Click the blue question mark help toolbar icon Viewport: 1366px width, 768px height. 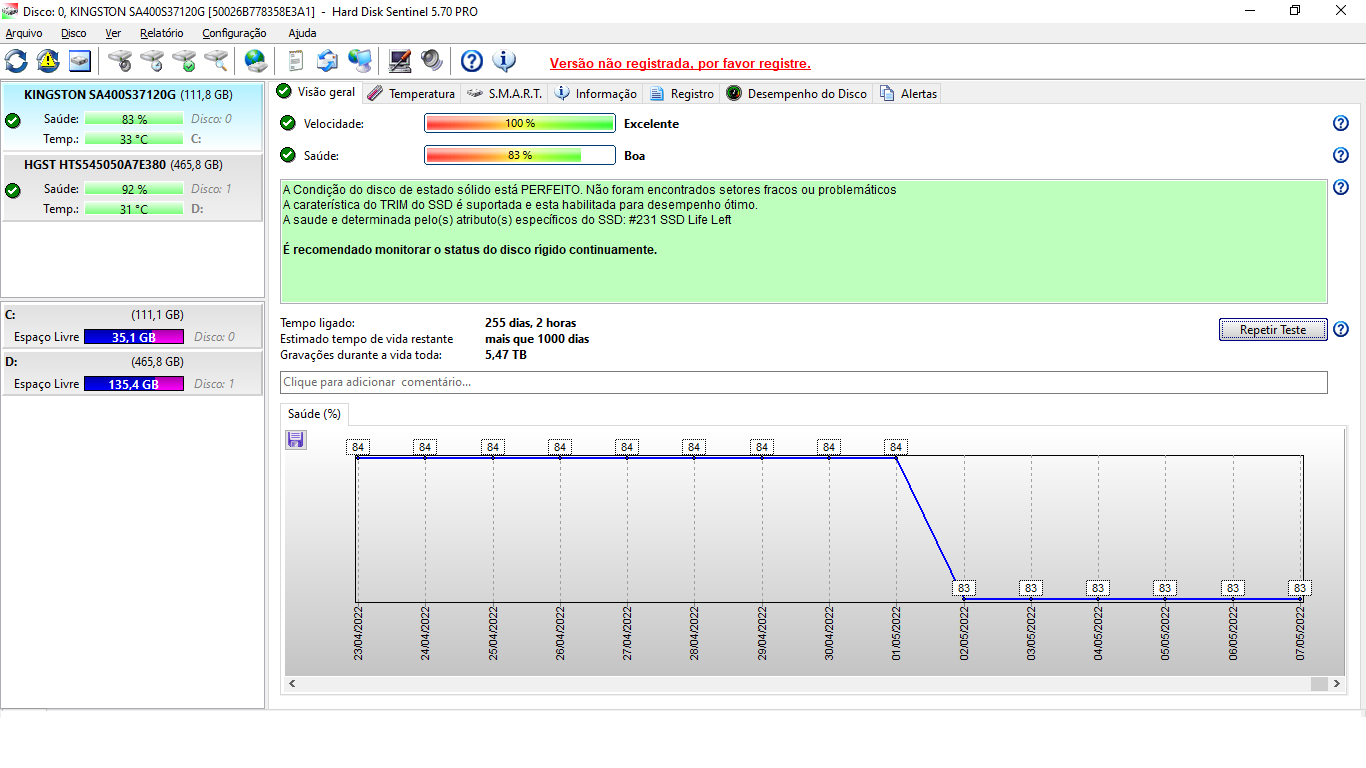(472, 61)
